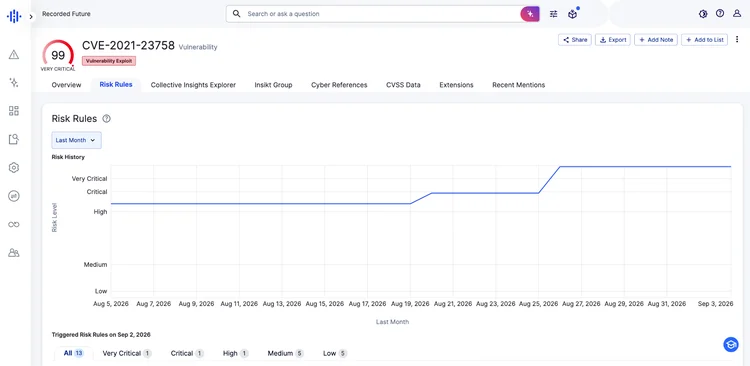Open the infinity link icon in sidebar

click(x=14, y=224)
